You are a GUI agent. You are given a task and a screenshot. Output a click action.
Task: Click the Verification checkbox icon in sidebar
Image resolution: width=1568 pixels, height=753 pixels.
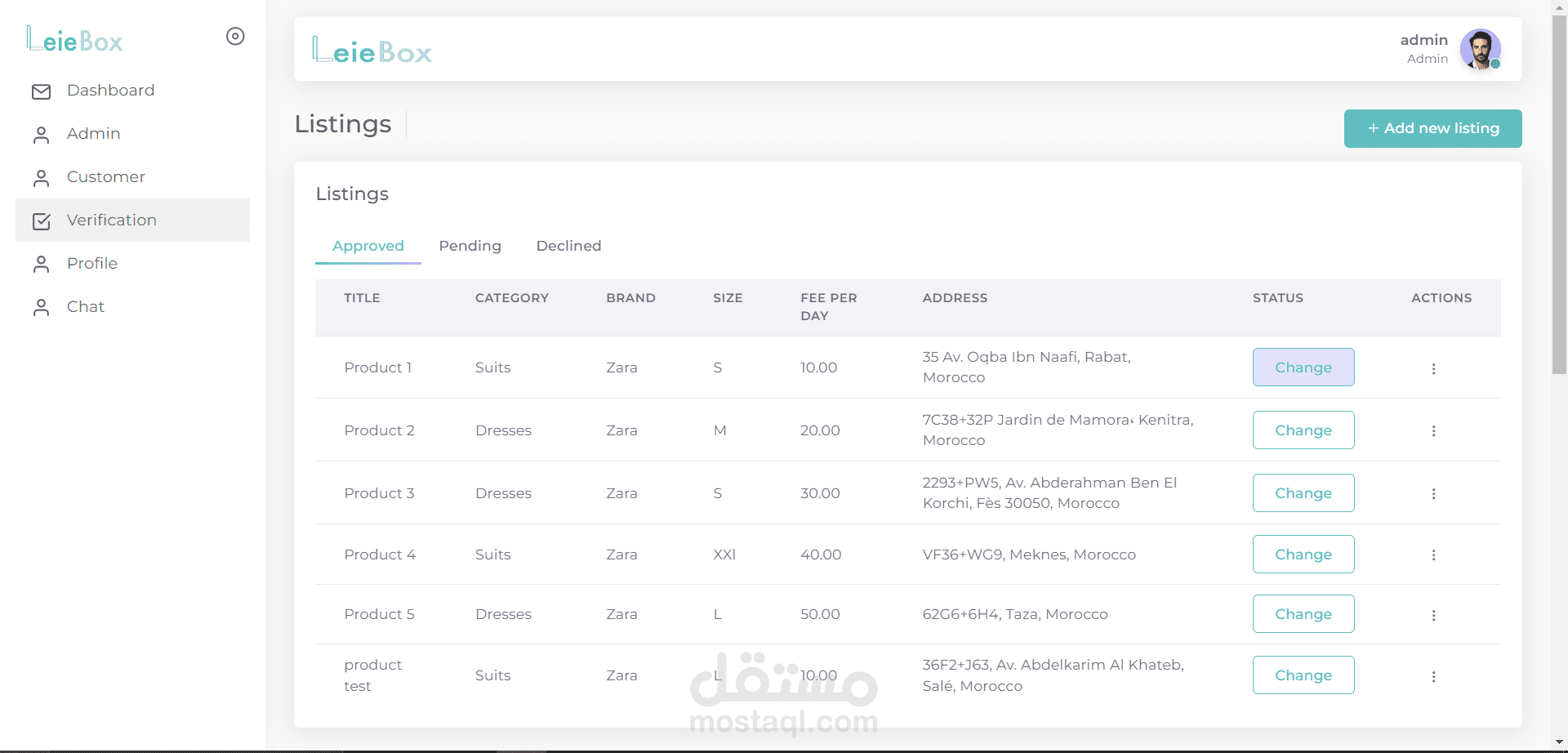pyautogui.click(x=41, y=221)
